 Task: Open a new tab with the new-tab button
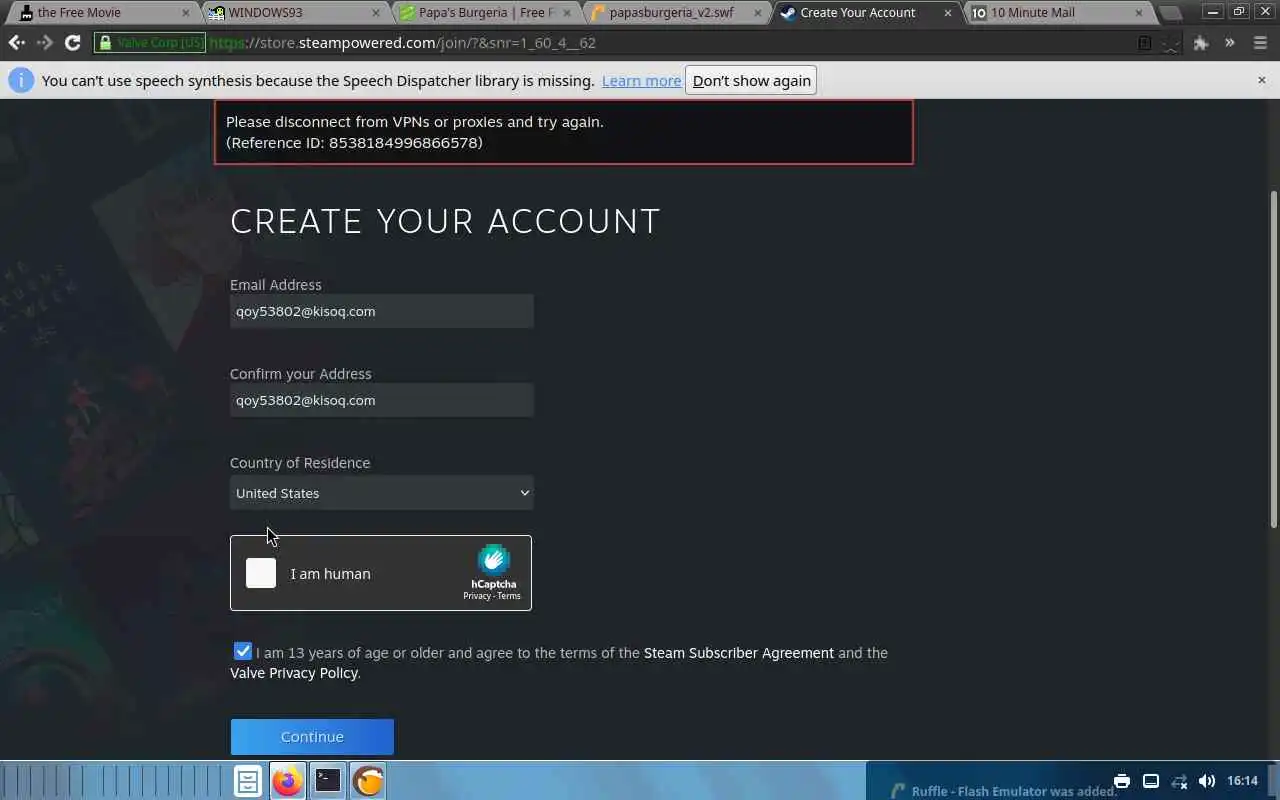pos(1170,13)
